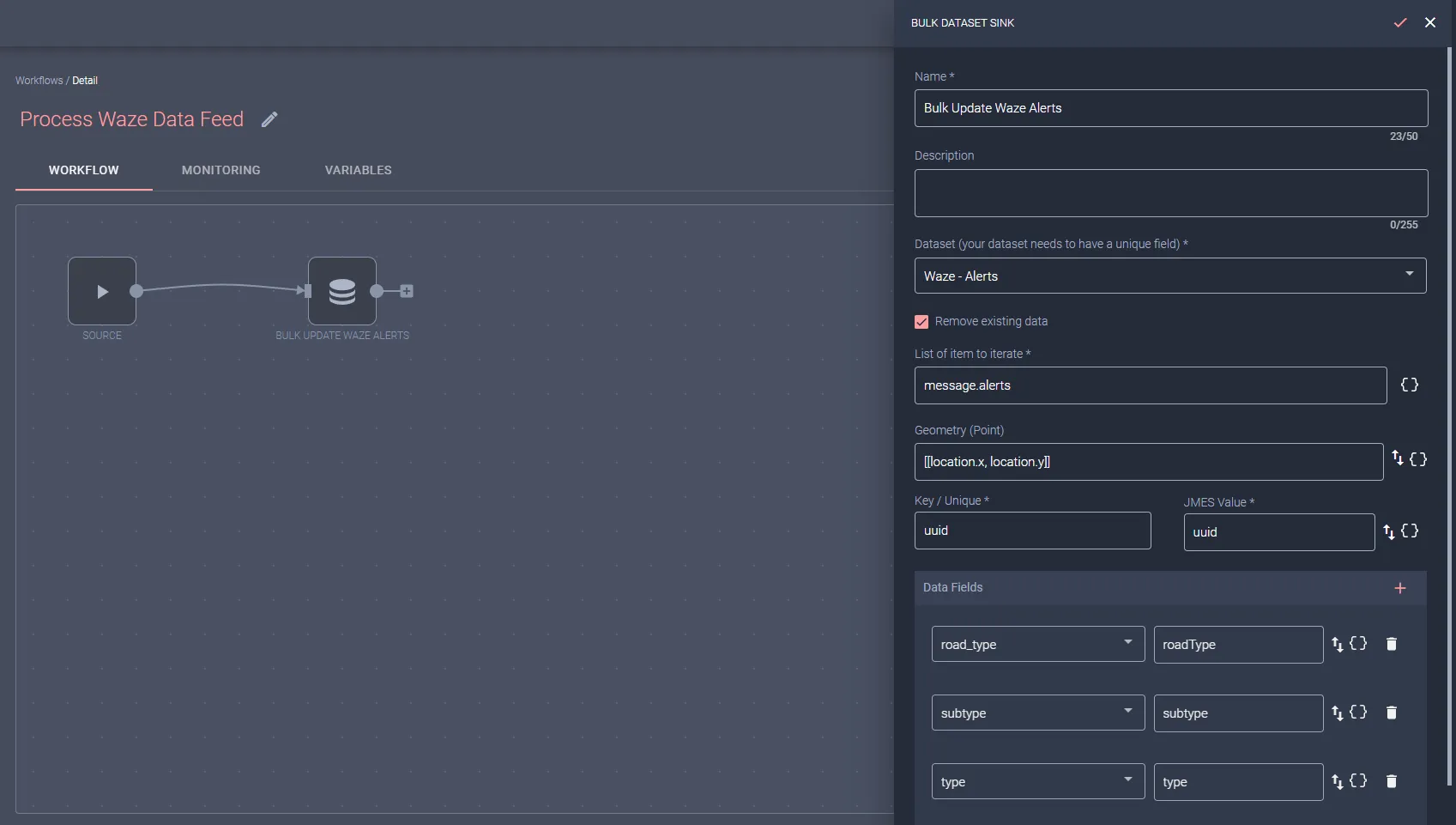The image size is (1456, 825).
Task: Toggle JMES Value mode arrows icon
Action: 1389,532
